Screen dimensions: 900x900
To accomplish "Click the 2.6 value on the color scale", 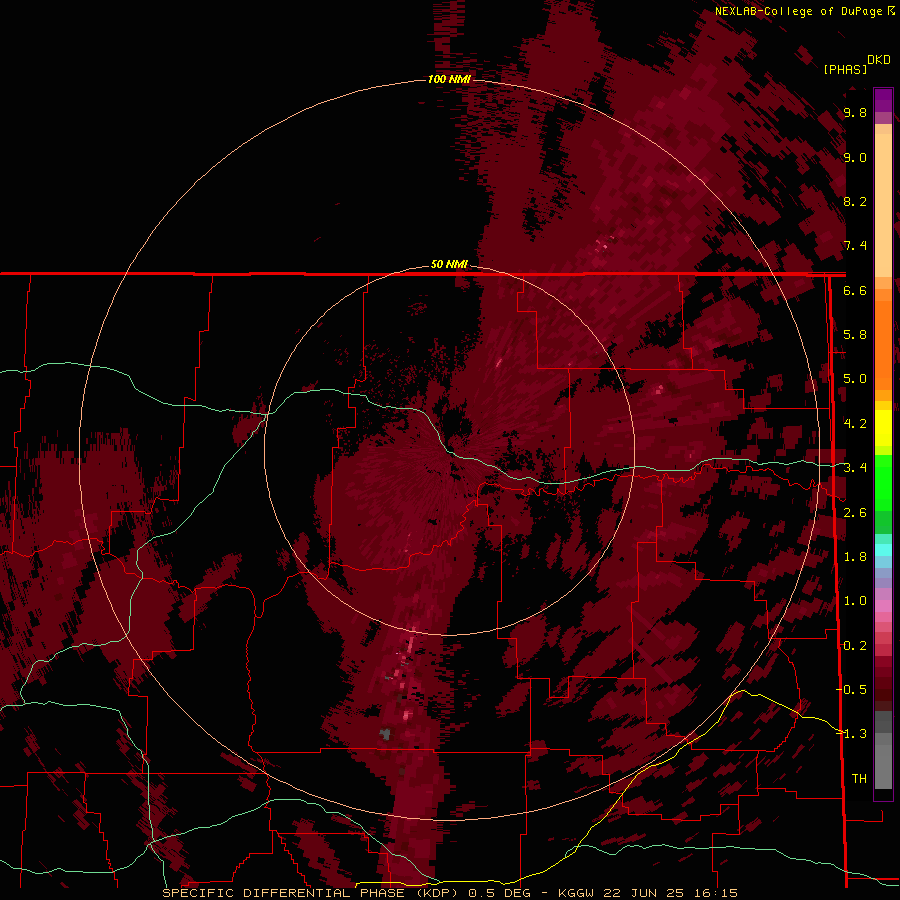I will [855, 512].
